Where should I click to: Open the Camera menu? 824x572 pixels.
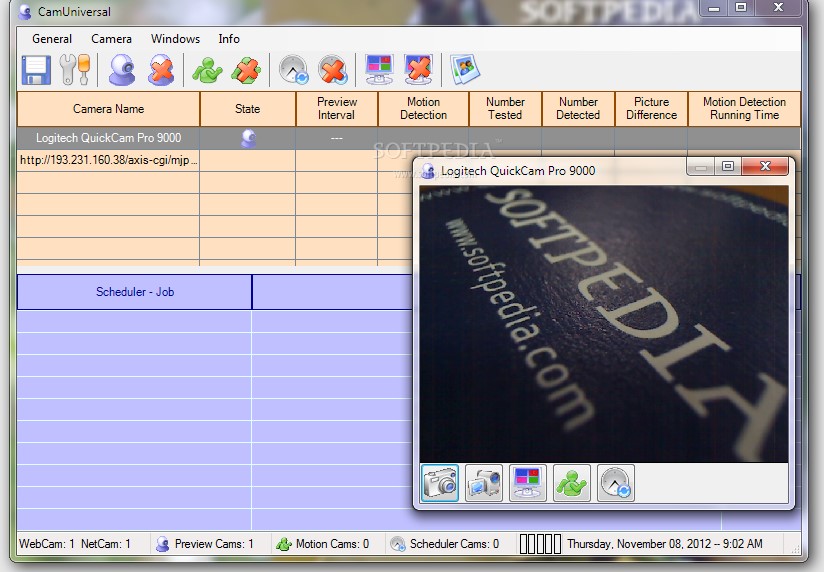(x=111, y=39)
